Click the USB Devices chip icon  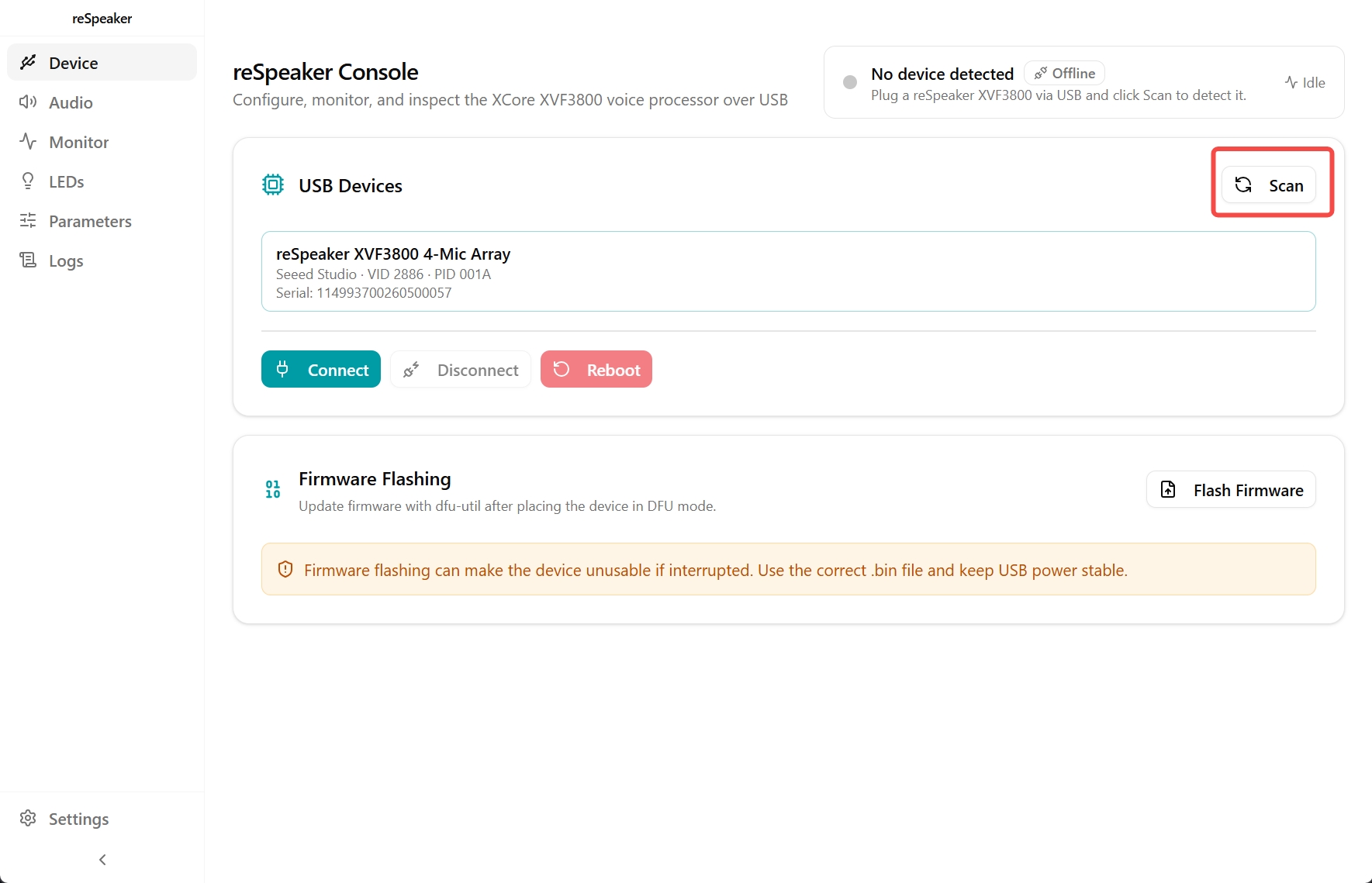coord(273,185)
